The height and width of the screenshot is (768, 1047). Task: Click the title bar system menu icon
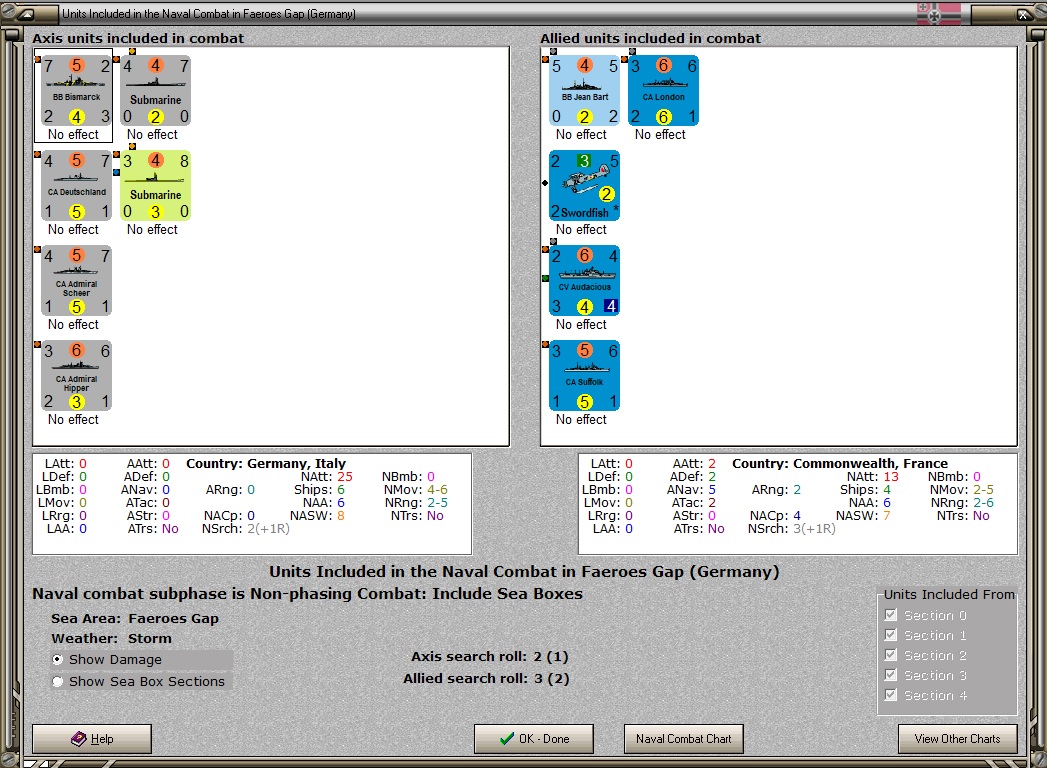(25, 13)
